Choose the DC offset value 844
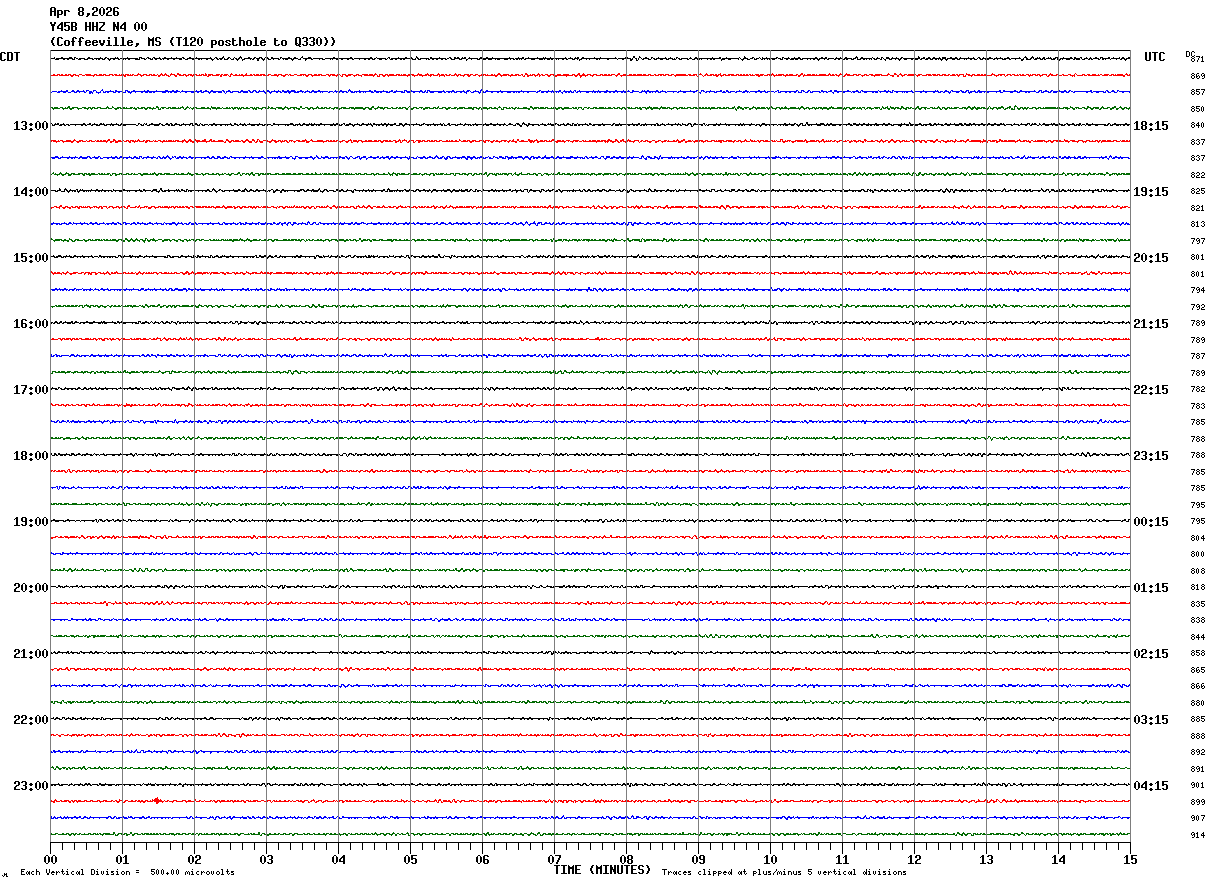The image size is (1210, 886). tap(1198, 637)
